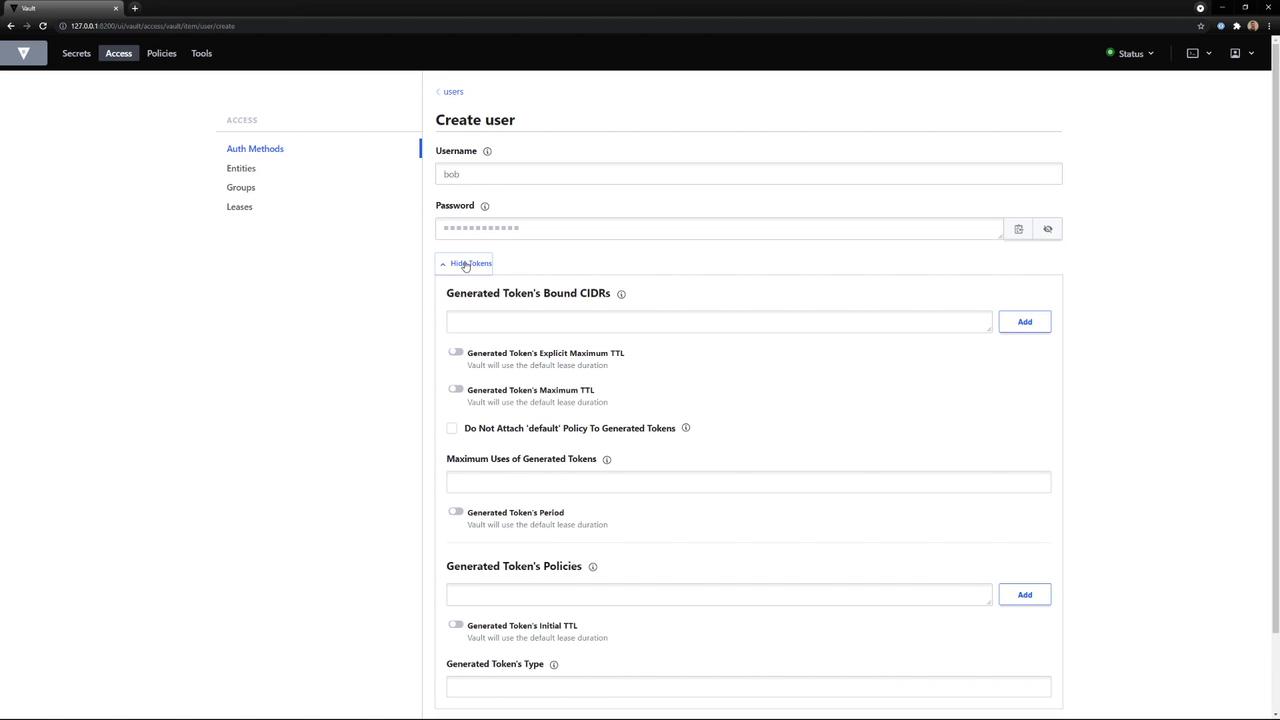Reload the page with browser refresh icon
1280x720 pixels.
(42, 26)
